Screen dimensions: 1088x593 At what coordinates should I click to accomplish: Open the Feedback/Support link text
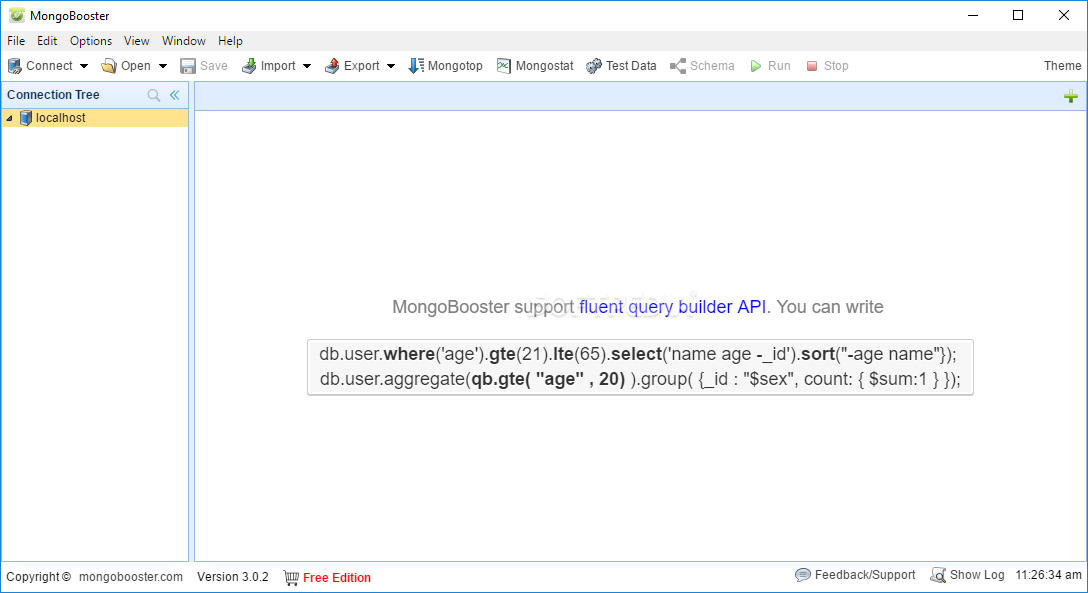coord(865,575)
